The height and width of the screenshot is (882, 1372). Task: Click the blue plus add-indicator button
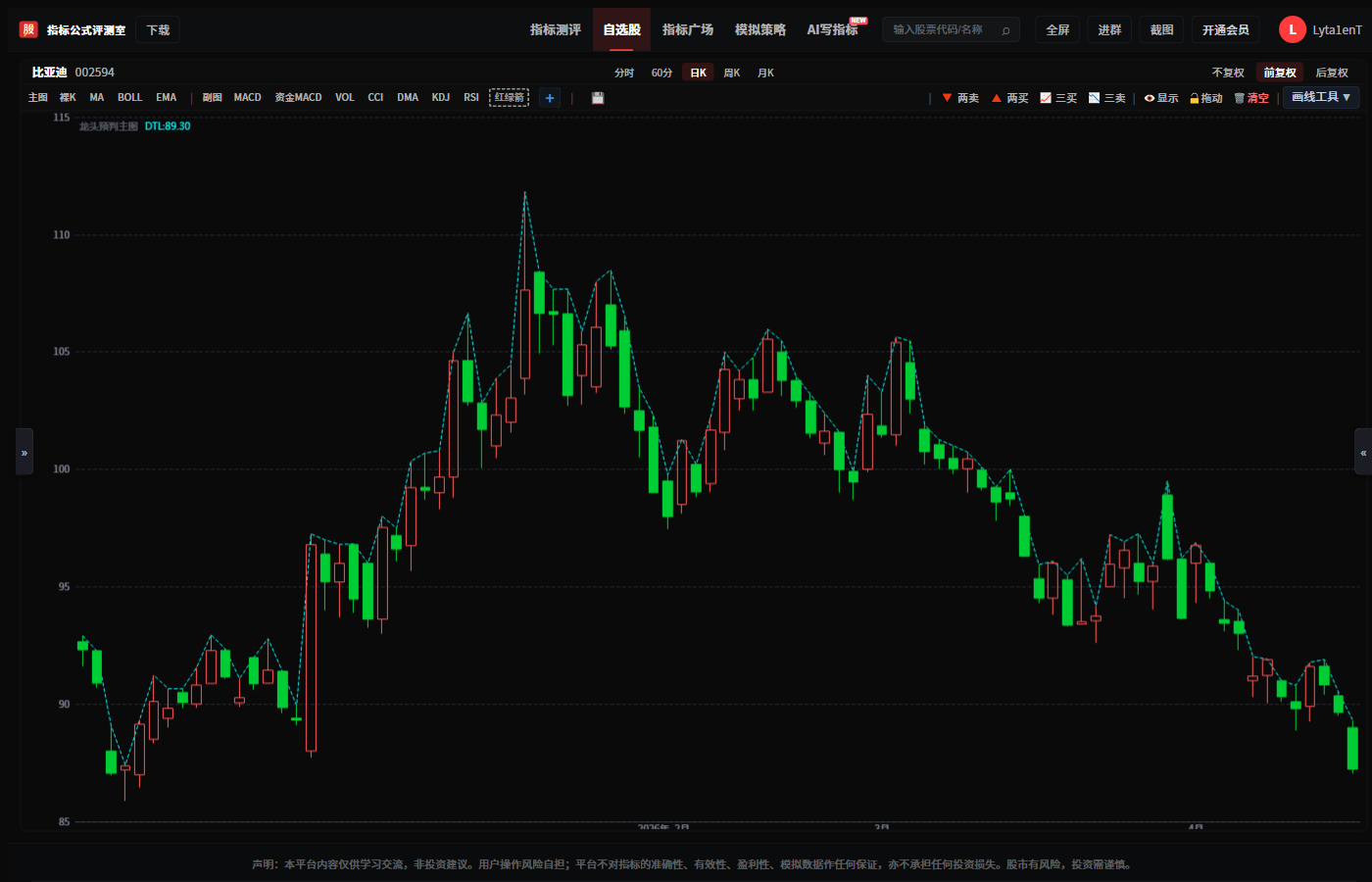[550, 98]
